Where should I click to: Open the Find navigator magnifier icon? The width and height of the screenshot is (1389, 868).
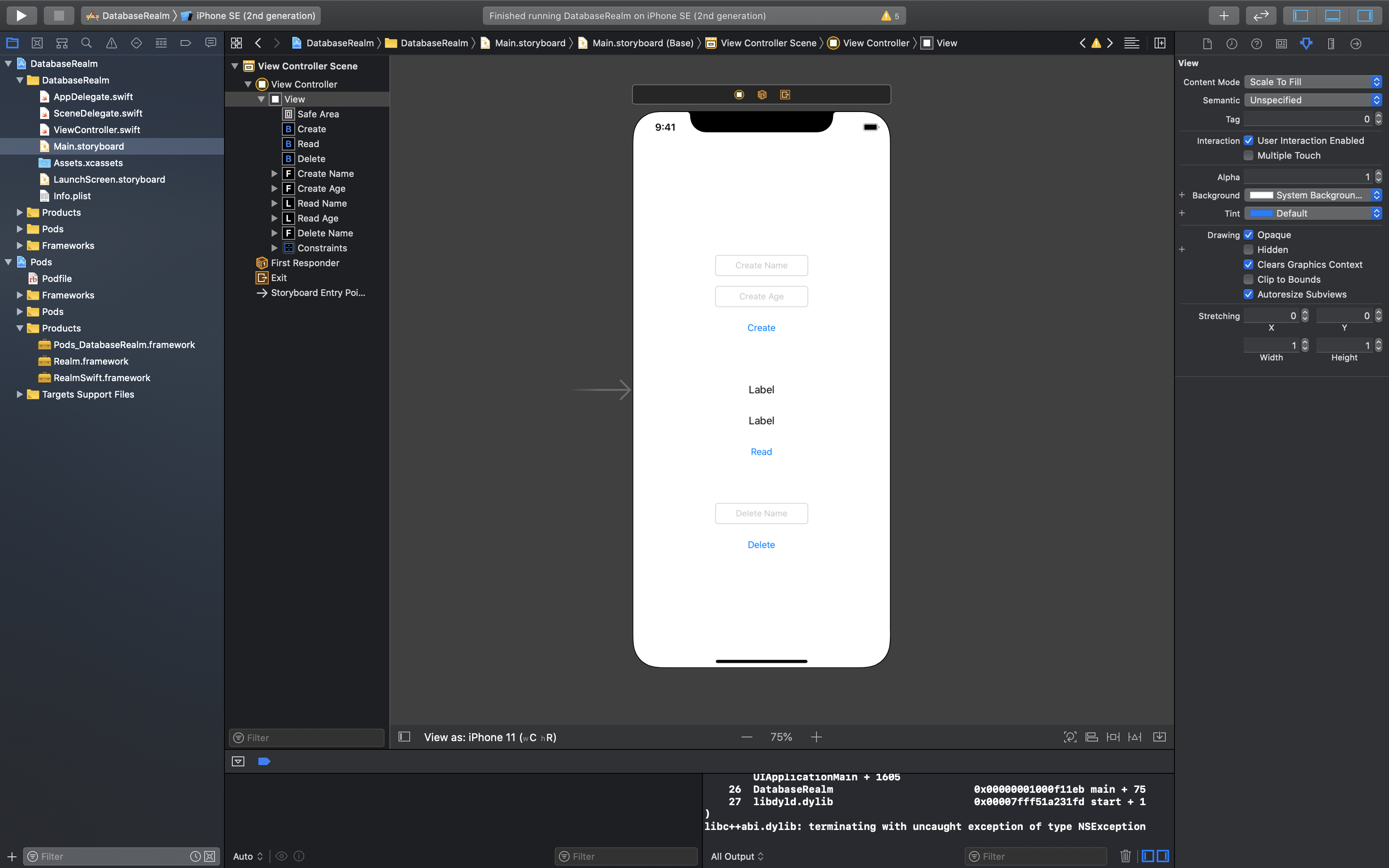coord(87,43)
